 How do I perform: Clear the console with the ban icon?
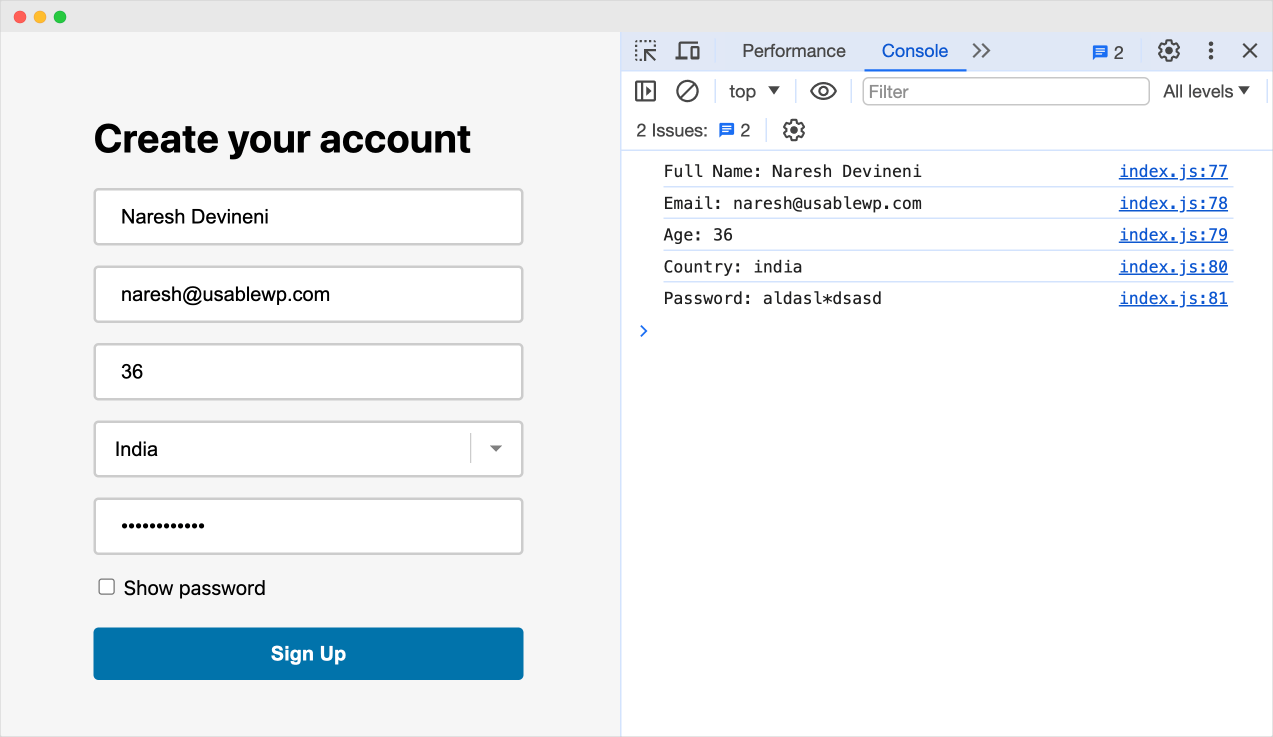click(x=687, y=91)
